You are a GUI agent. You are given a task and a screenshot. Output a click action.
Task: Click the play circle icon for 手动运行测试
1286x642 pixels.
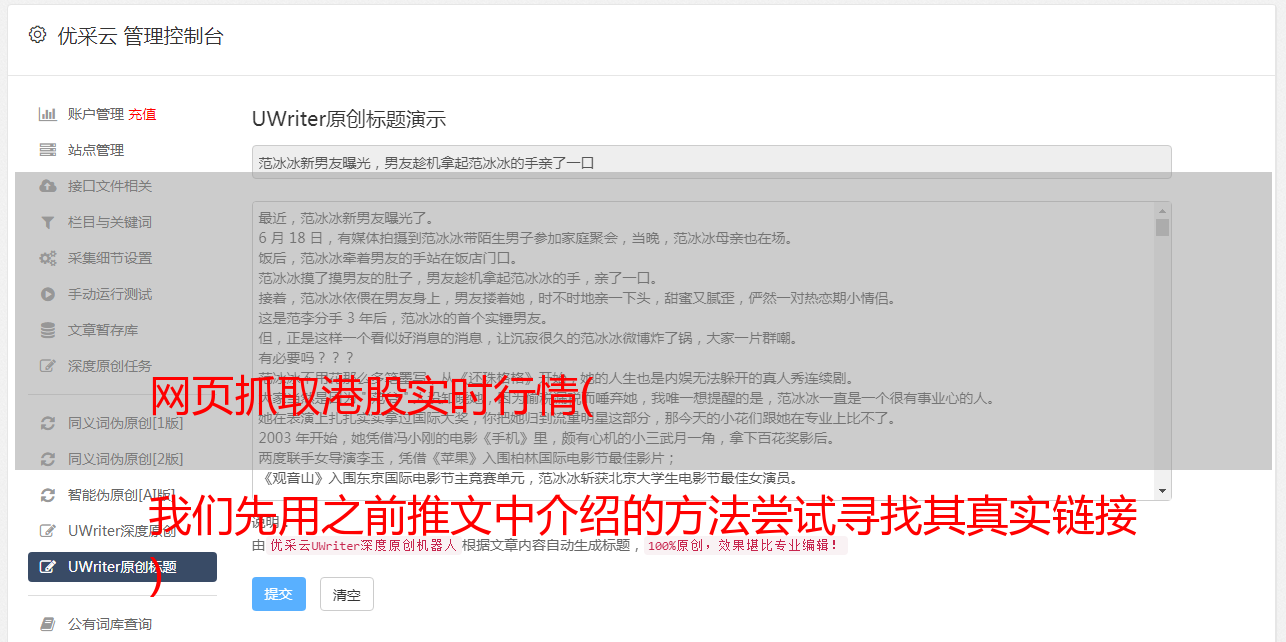(x=47, y=294)
